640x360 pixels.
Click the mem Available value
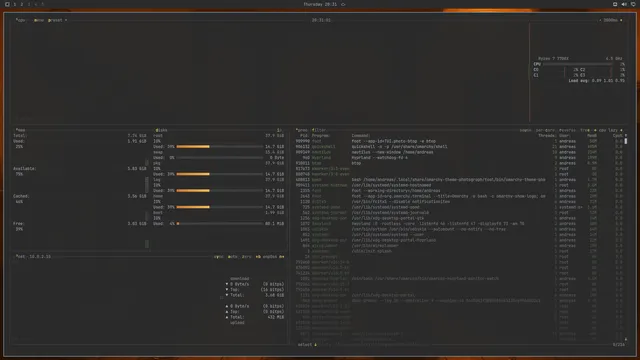pos(137,169)
